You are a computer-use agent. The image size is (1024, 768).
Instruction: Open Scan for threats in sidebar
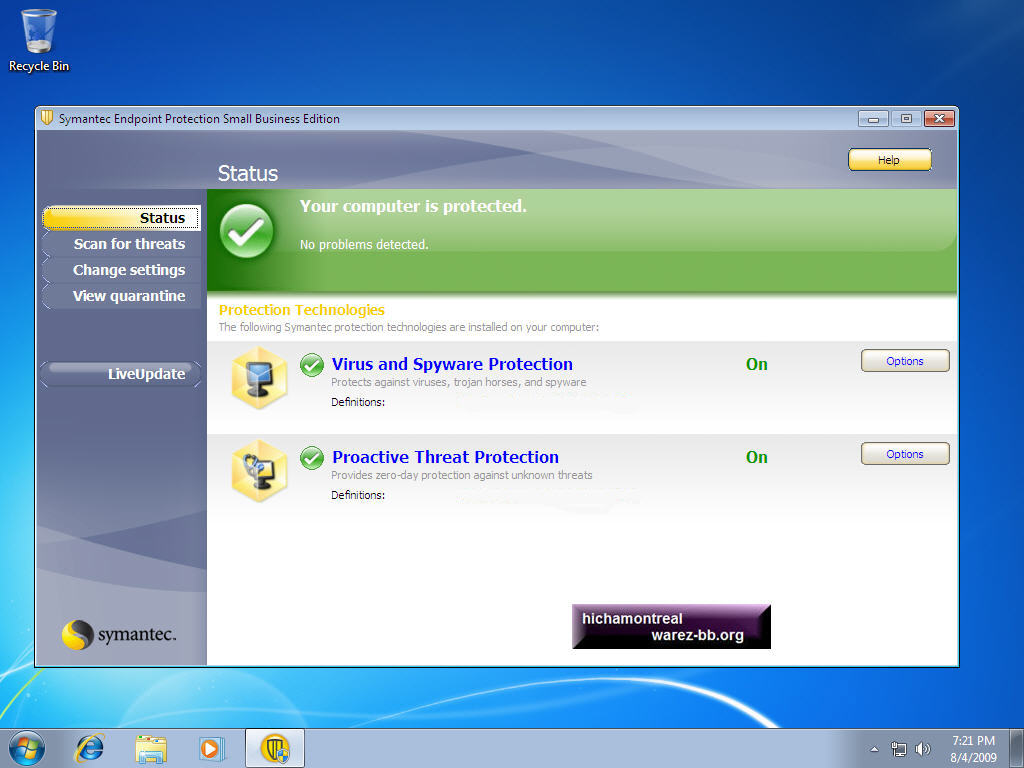coord(121,244)
